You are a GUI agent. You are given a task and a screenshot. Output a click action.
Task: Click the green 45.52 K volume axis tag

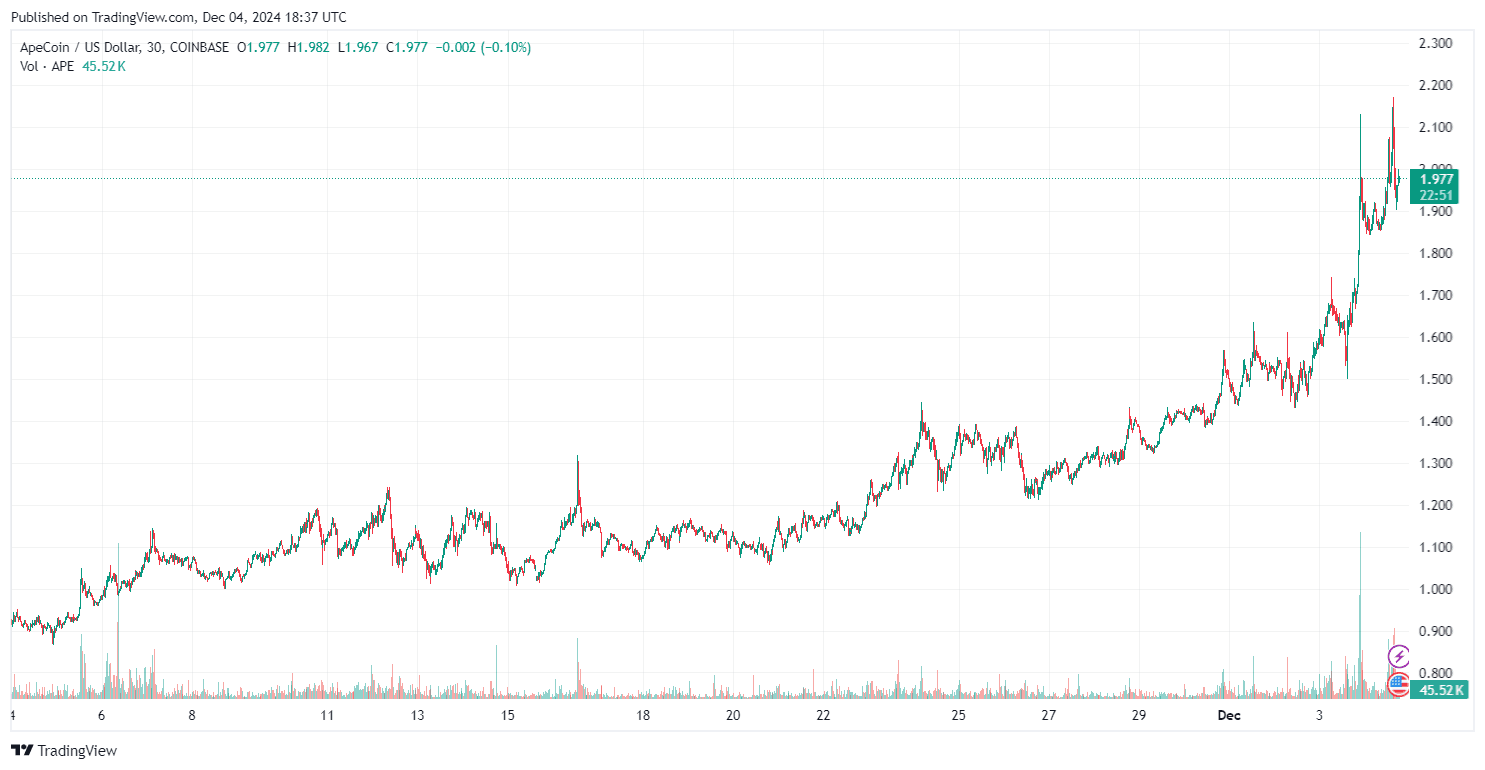point(1439,689)
